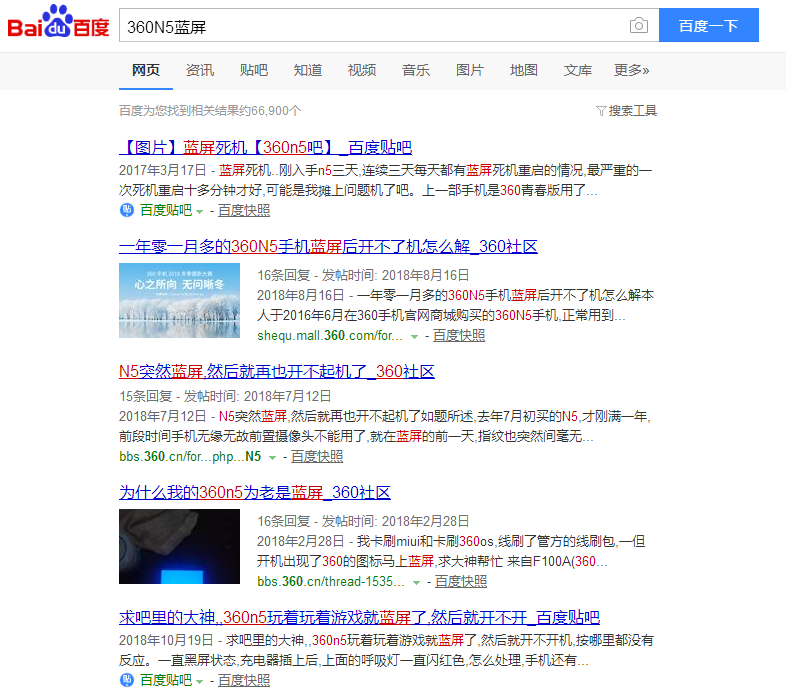Expand arrow after shequ.mall.360.com URL
The height and width of the screenshot is (698, 786).
pos(415,337)
